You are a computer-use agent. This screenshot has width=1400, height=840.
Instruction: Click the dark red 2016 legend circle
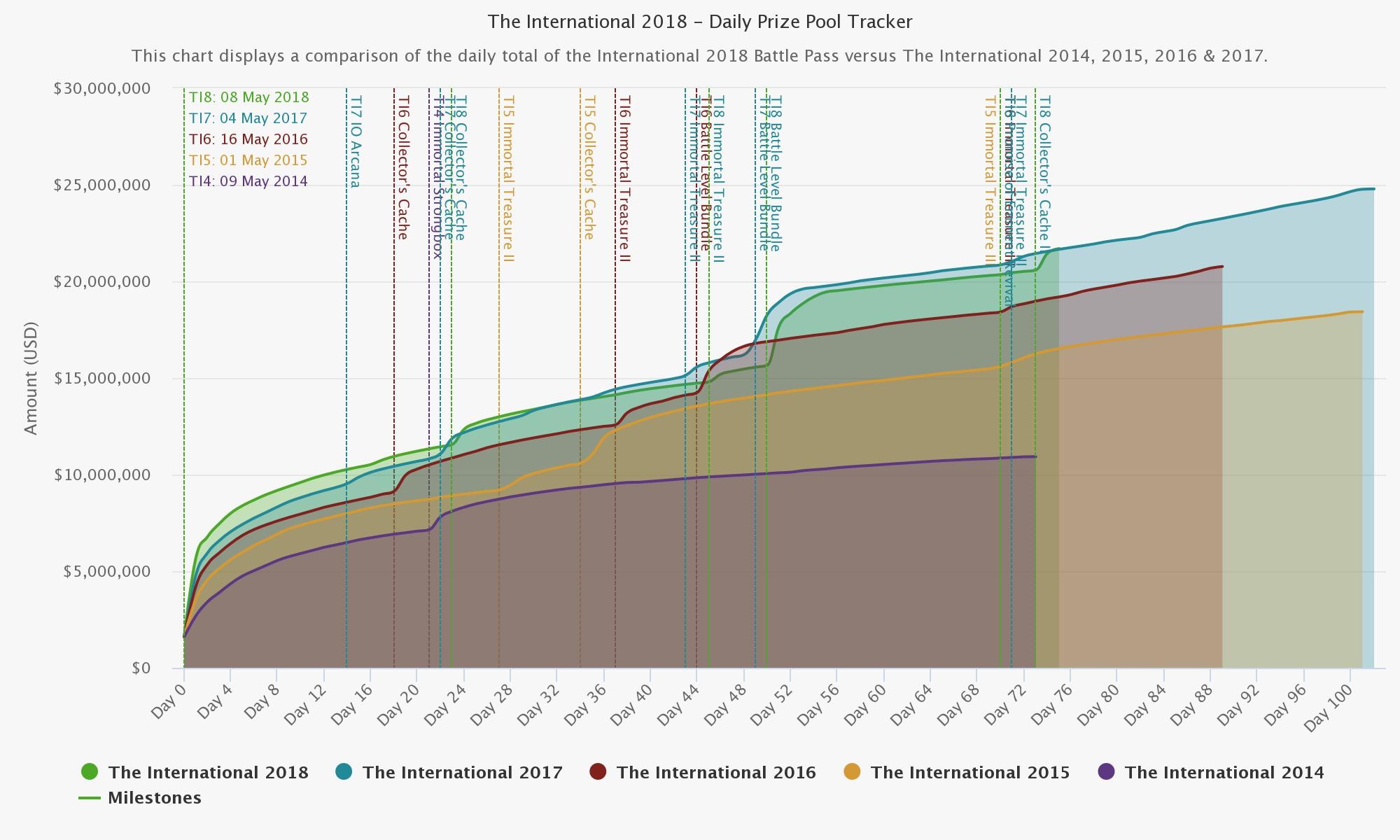(x=598, y=772)
